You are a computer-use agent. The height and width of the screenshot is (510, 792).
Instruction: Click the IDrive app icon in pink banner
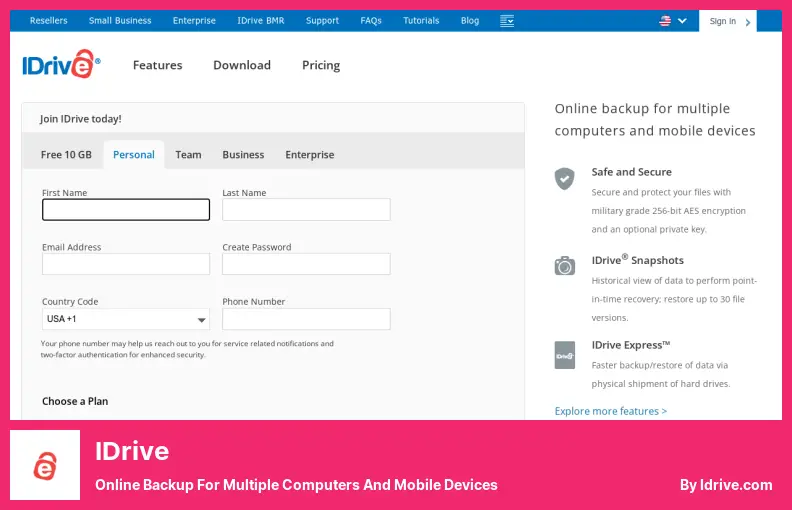point(45,465)
